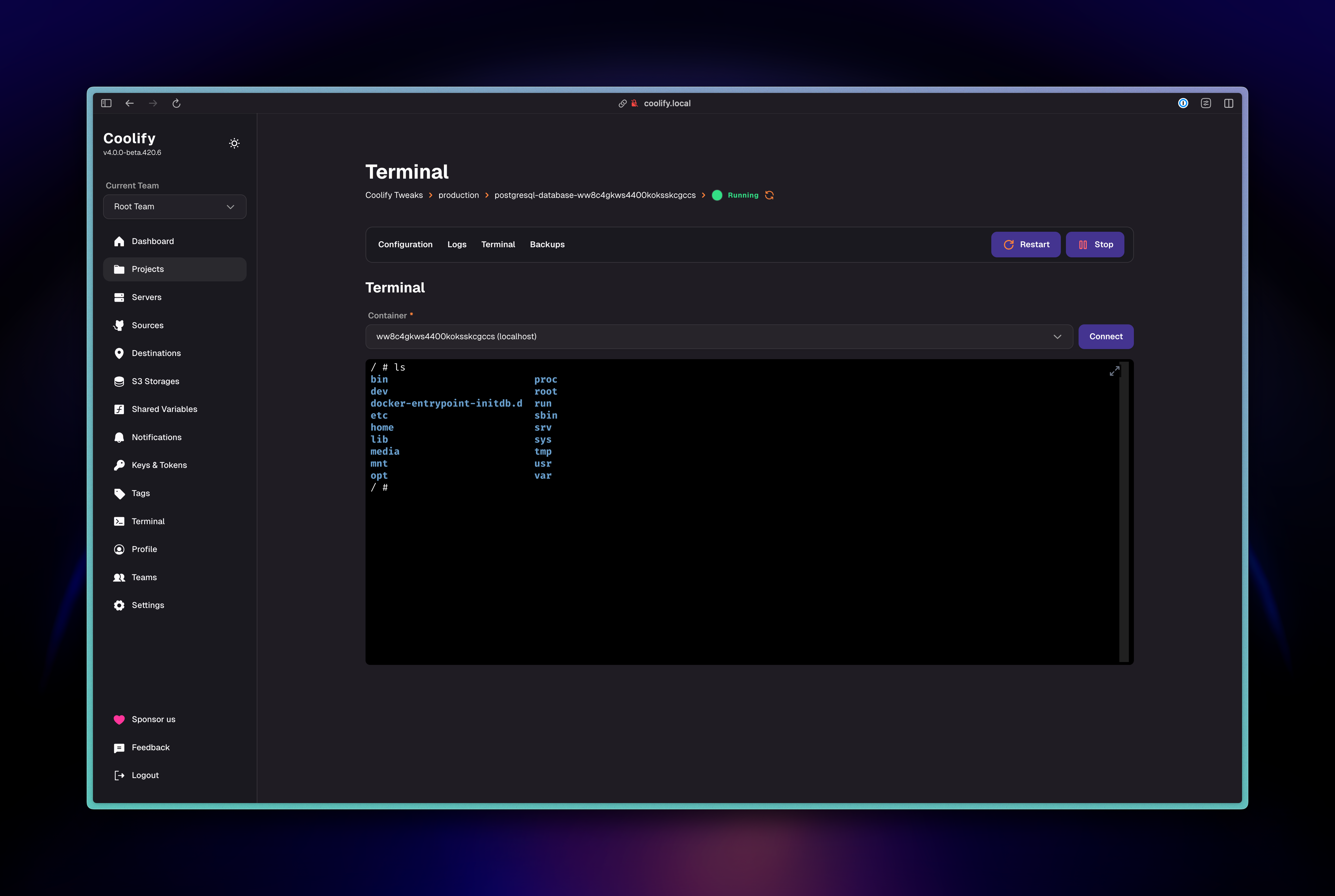This screenshot has width=1335, height=896.
Task: Select the Sources sidebar icon
Action: (x=119, y=325)
